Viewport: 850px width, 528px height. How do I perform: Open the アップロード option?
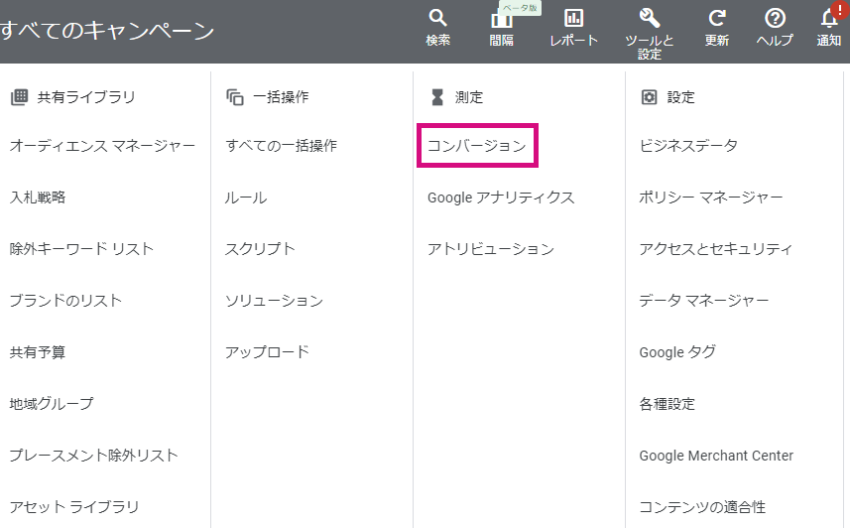(x=267, y=352)
